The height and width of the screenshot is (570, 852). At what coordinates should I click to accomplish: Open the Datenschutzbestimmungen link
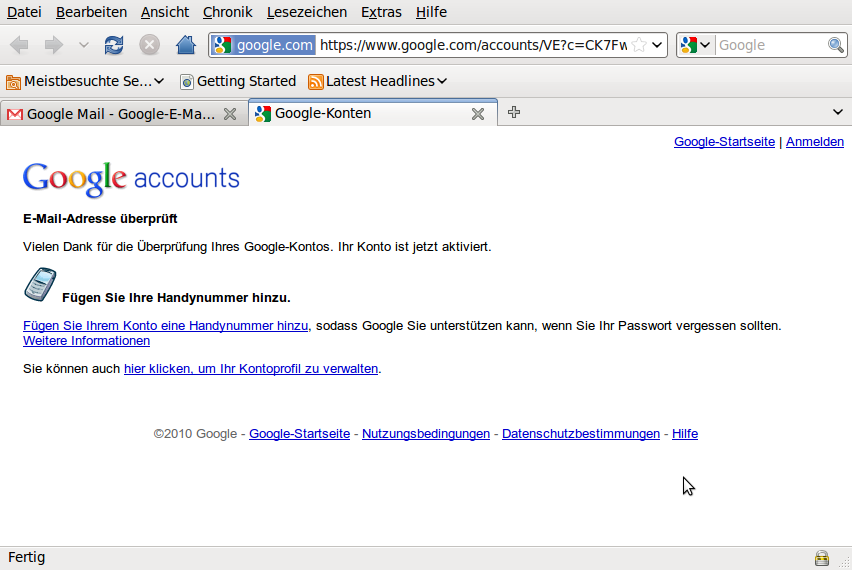(x=581, y=434)
